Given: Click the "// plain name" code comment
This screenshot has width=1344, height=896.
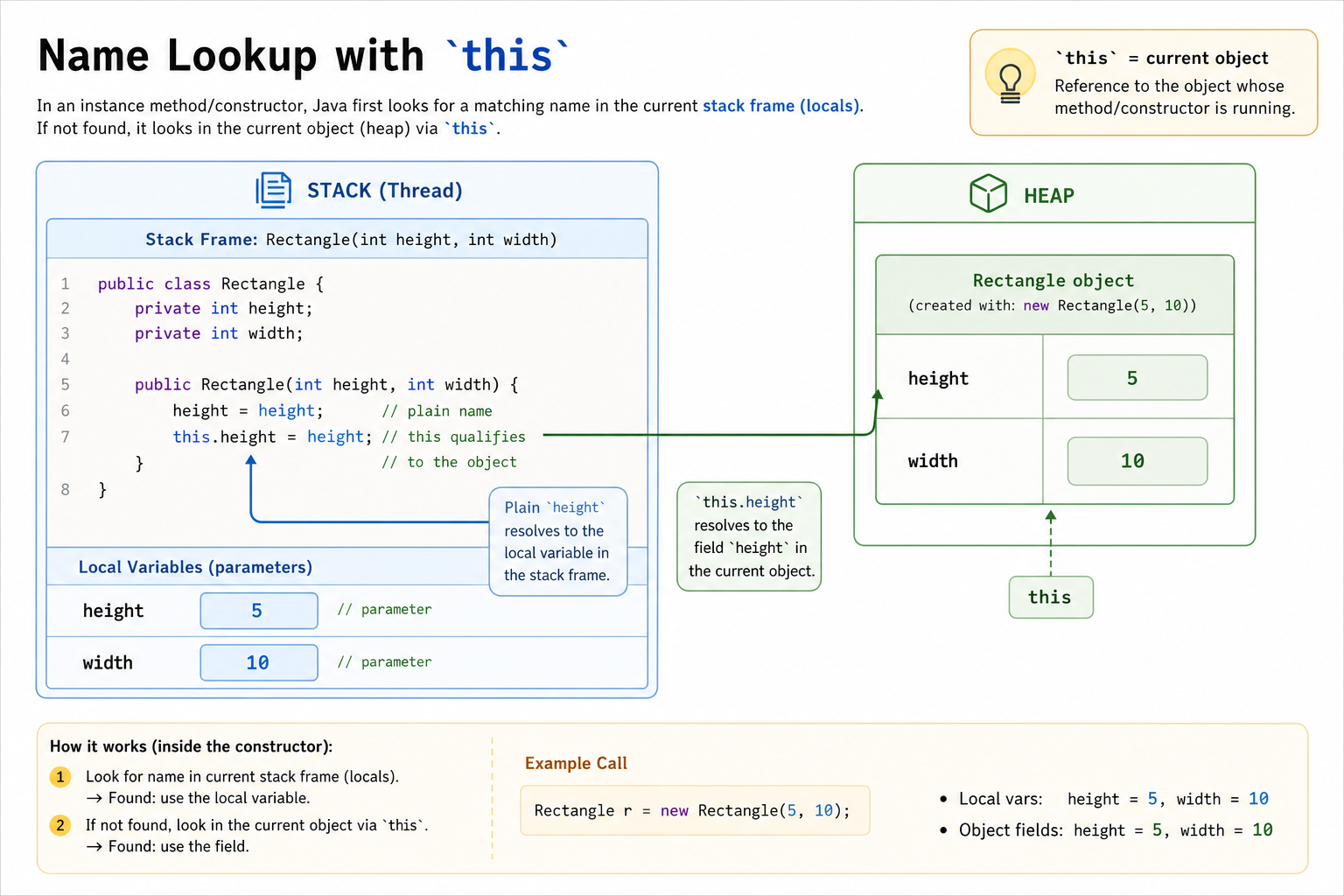Looking at the screenshot, I should (x=437, y=411).
